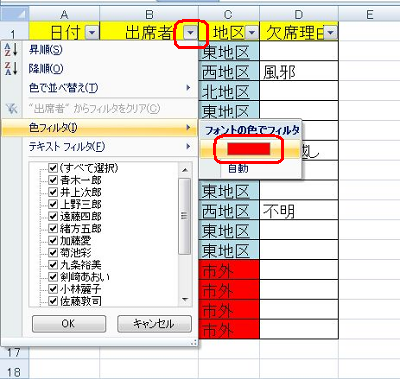Select row 17 header
400x379 pixels.
click(14, 352)
